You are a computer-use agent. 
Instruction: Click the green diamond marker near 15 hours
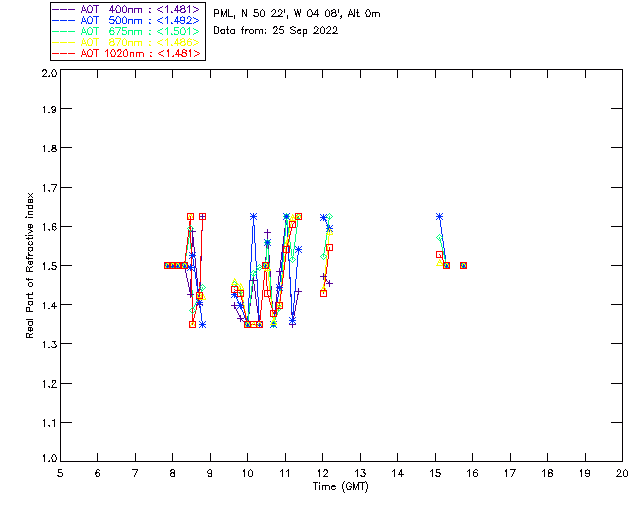pos(439,238)
